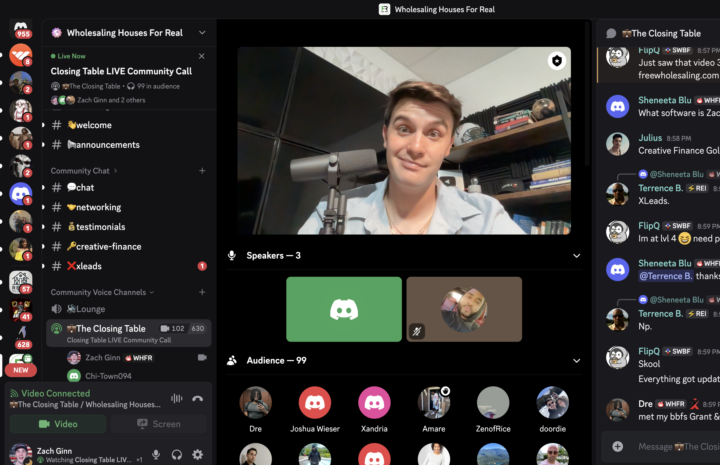Click the add channel plus in Community Chat
Image resolution: width=720 pixels, height=465 pixels.
tap(203, 171)
